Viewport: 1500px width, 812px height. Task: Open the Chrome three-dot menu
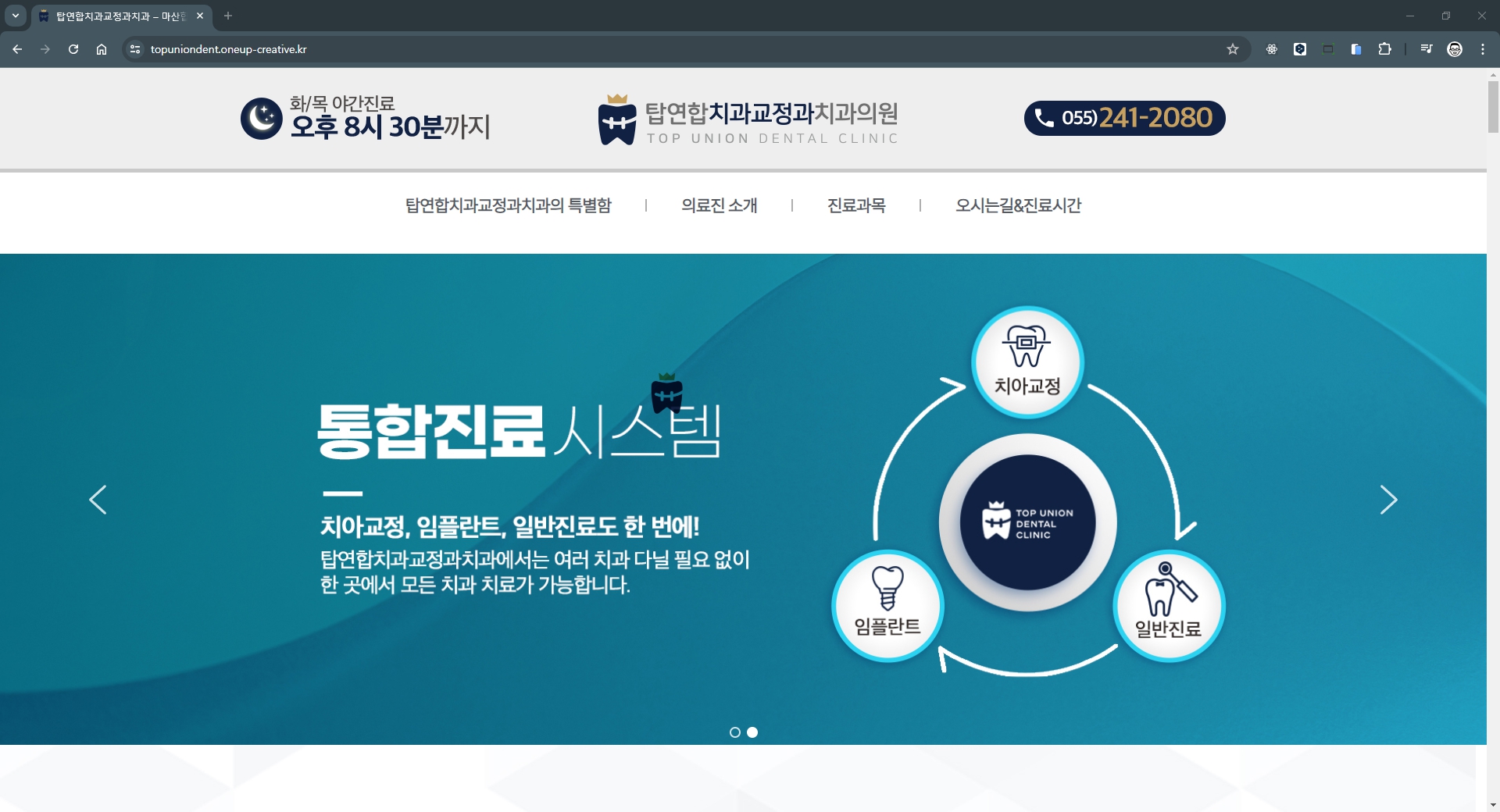[x=1483, y=49]
